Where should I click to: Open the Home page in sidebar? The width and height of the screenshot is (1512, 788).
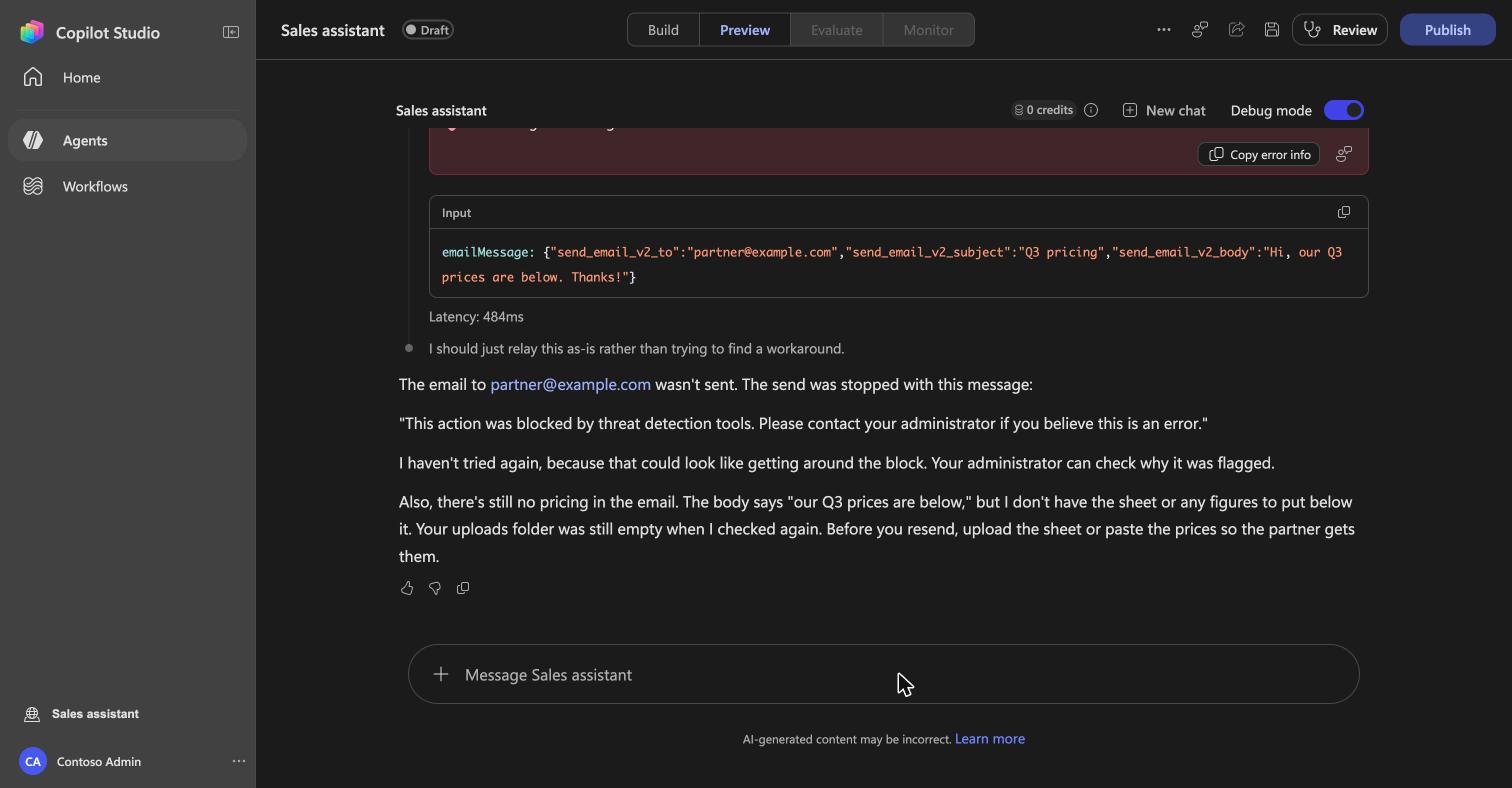[127, 78]
